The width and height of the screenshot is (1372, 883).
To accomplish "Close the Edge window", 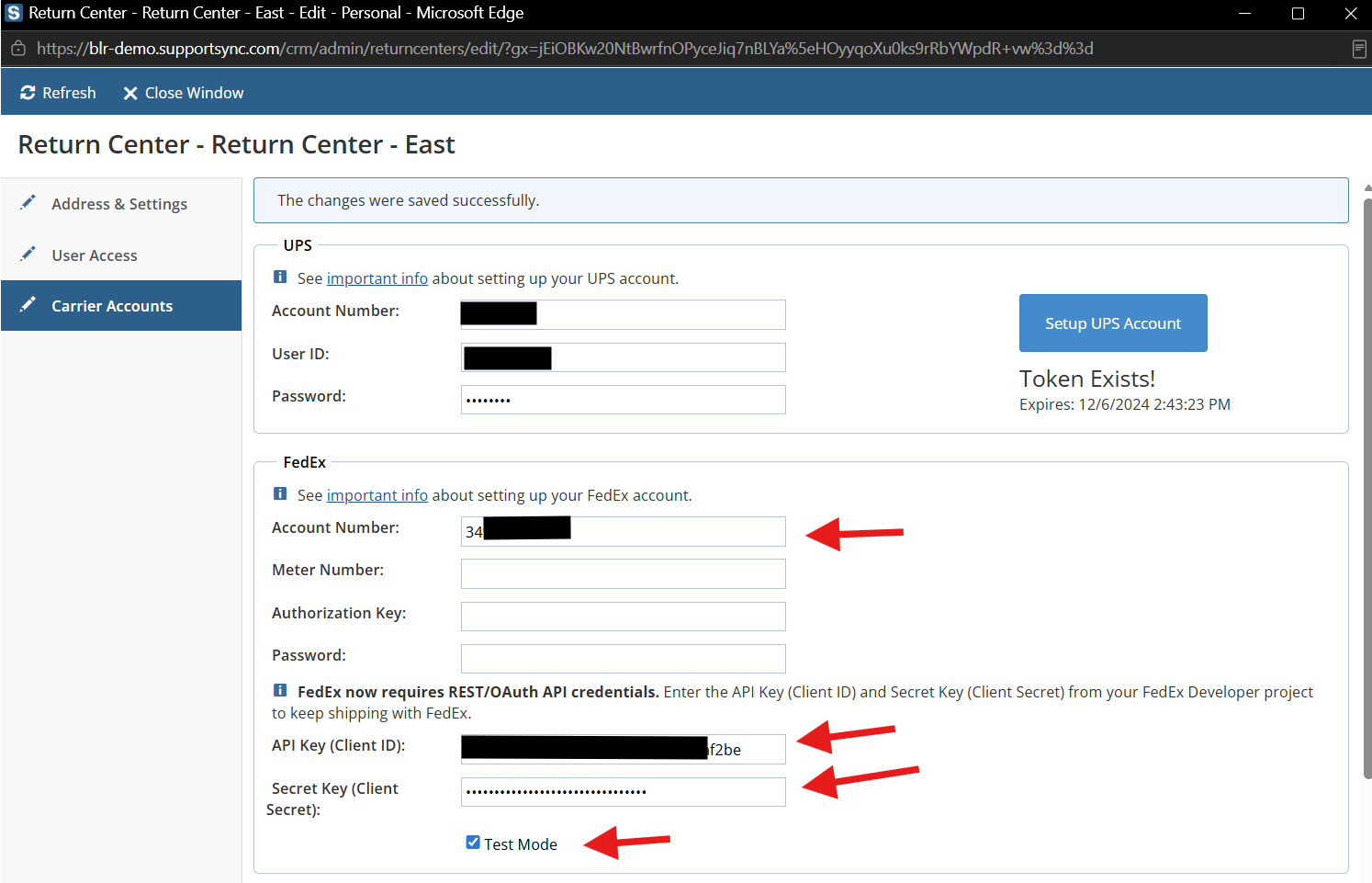I will click(1350, 13).
